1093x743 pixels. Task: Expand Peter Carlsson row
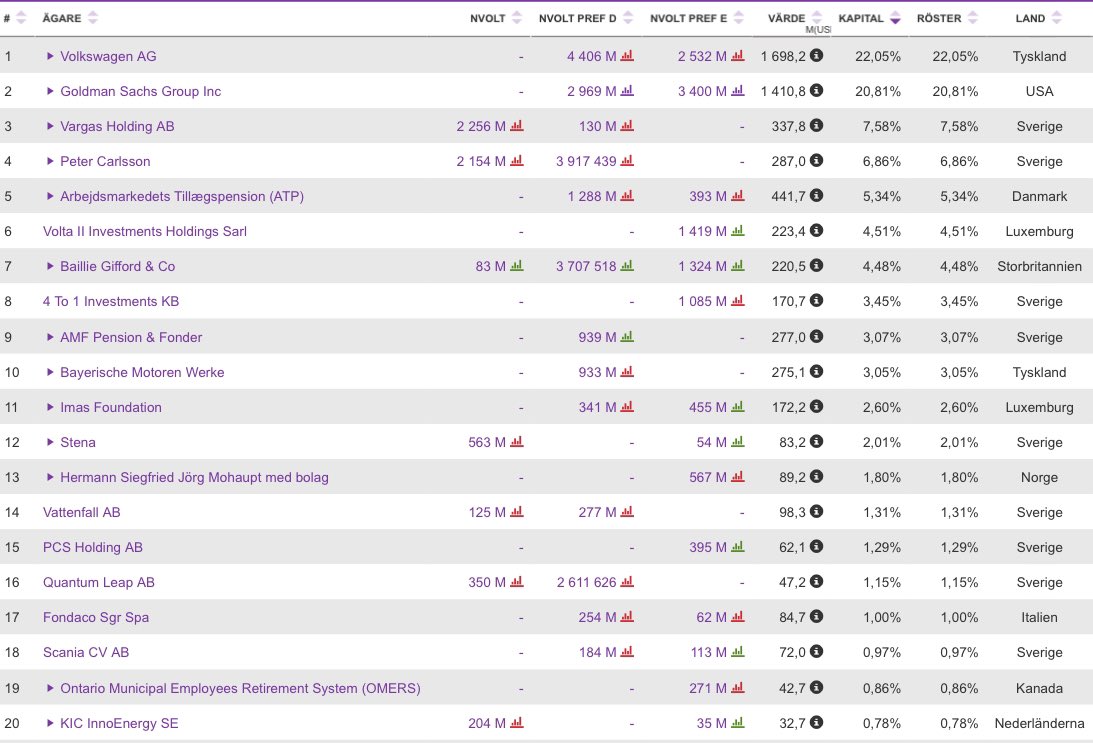click(x=50, y=161)
